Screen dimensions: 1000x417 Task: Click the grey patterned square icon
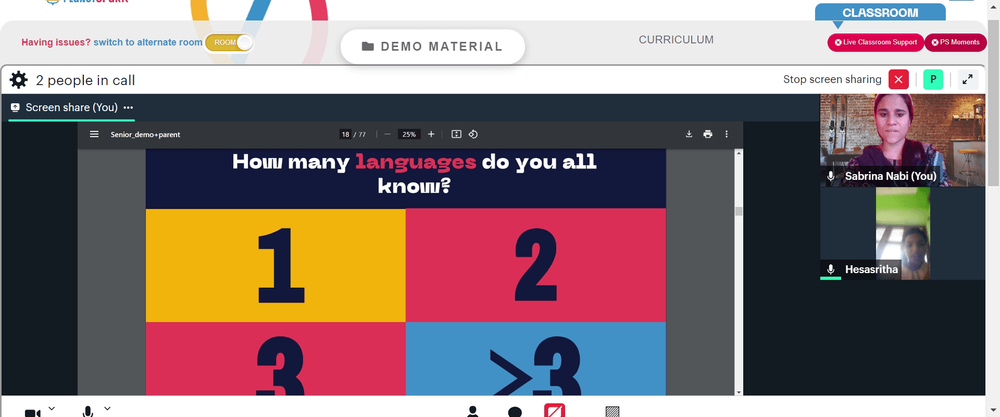612,411
